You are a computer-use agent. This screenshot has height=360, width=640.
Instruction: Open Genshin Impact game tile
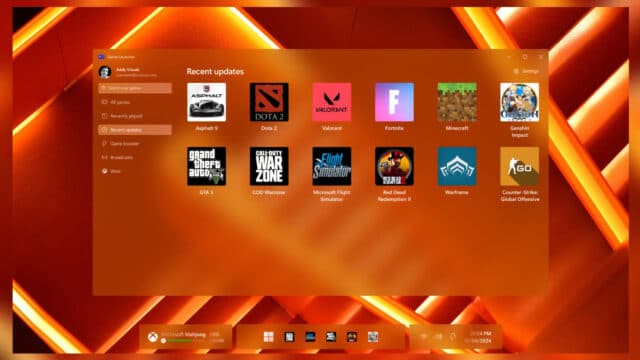520,102
